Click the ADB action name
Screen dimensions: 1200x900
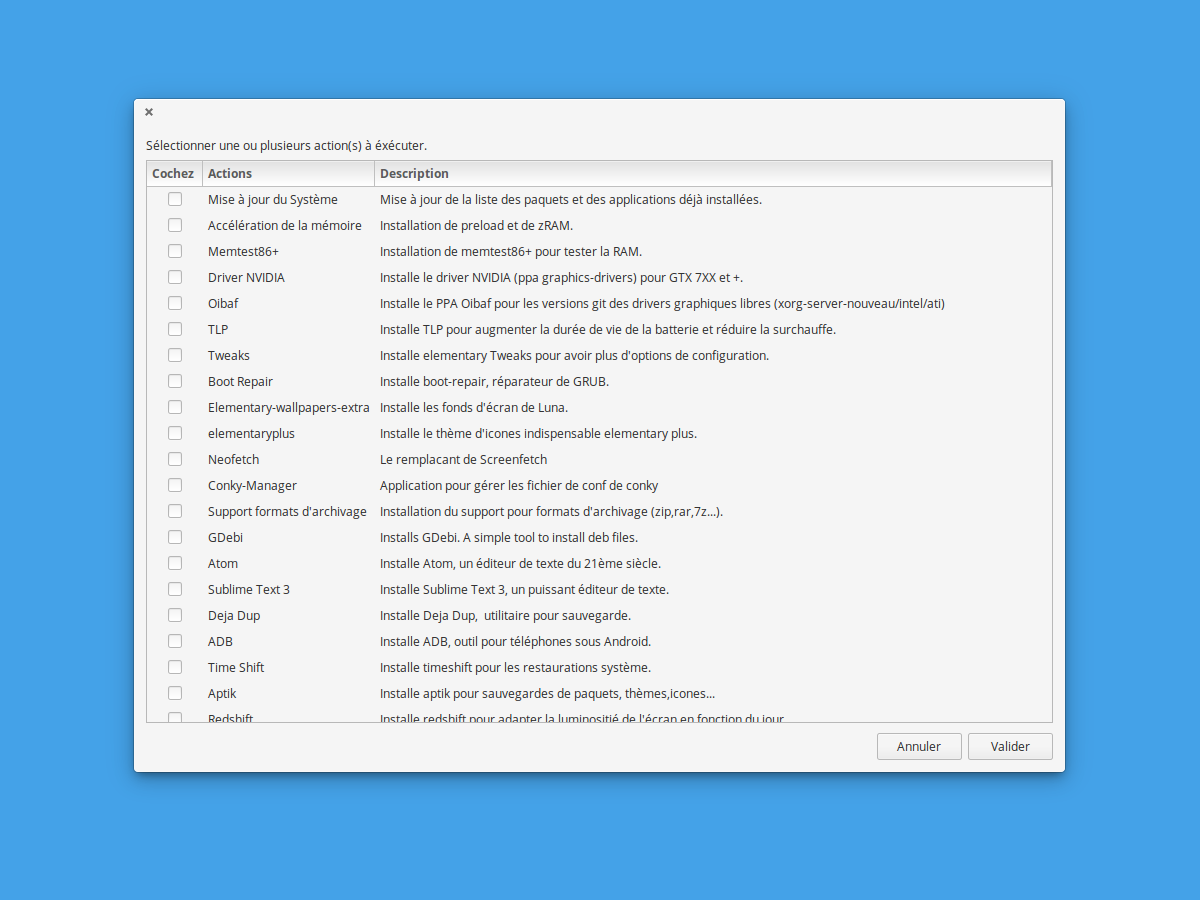[220, 641]
